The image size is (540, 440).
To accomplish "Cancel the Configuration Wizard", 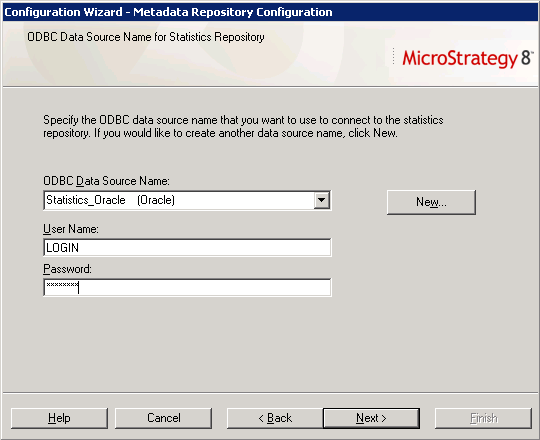I will (x=164, y=418).
